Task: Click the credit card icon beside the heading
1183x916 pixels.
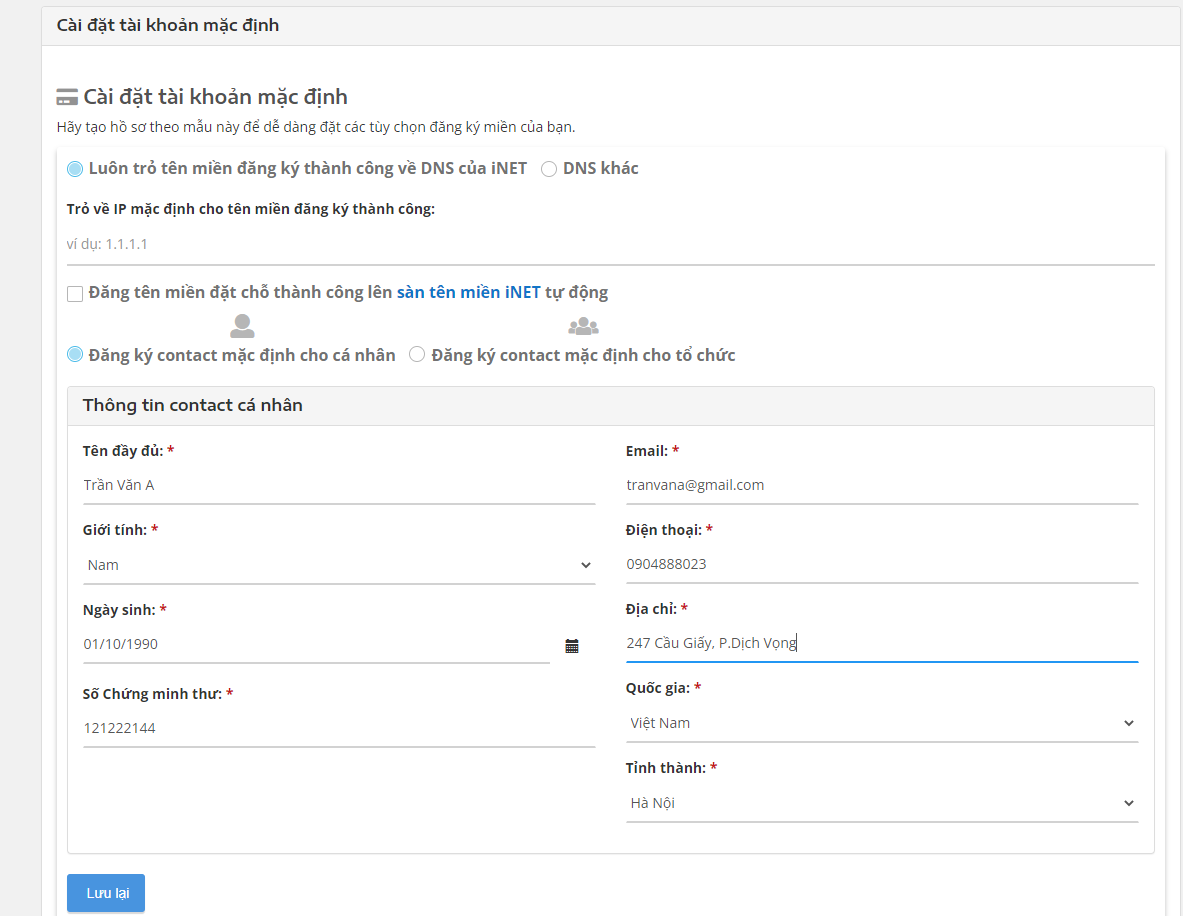Action: click(67, 97)
